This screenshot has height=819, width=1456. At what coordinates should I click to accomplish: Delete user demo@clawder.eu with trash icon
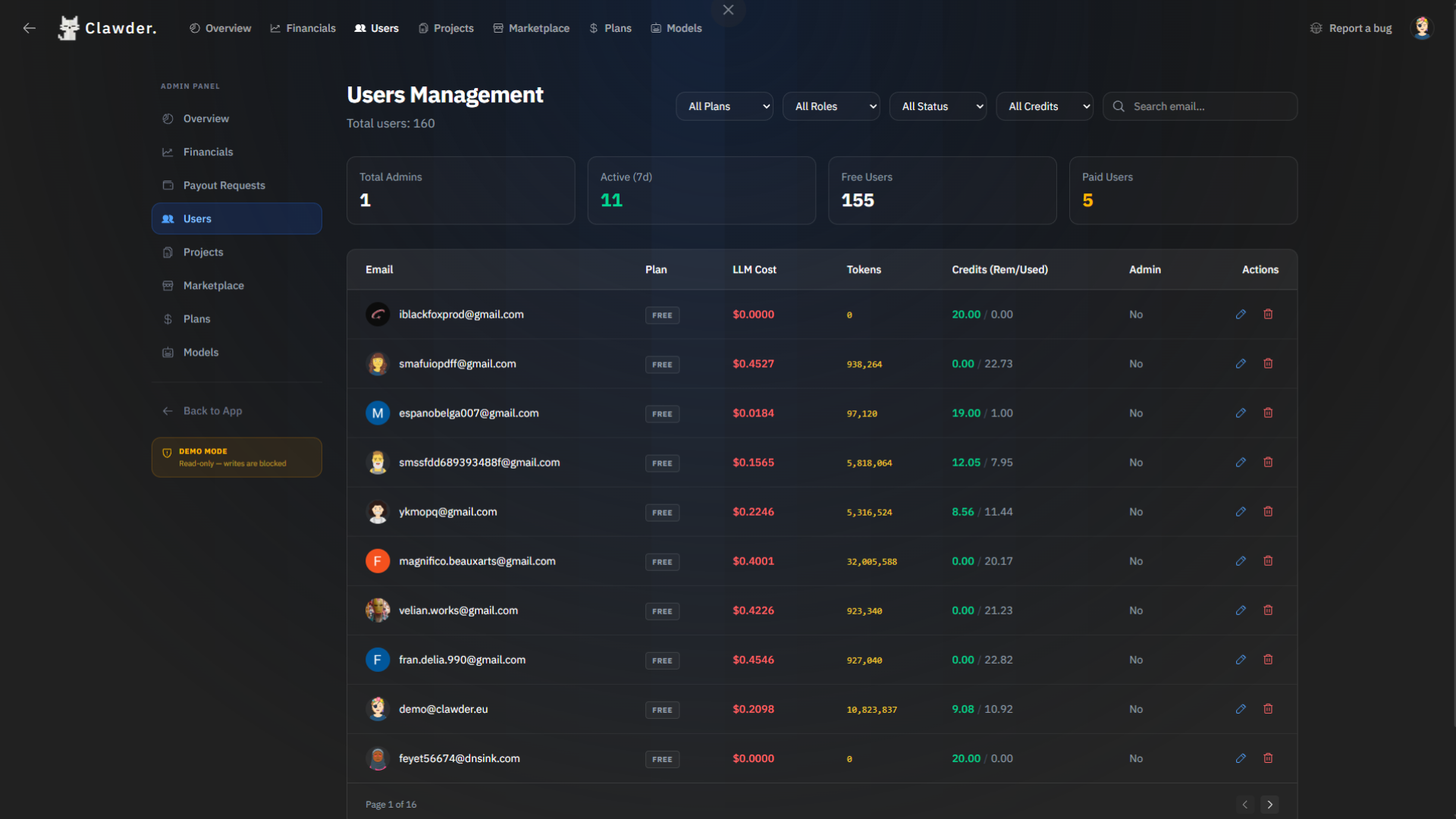tap(1268, 708)
